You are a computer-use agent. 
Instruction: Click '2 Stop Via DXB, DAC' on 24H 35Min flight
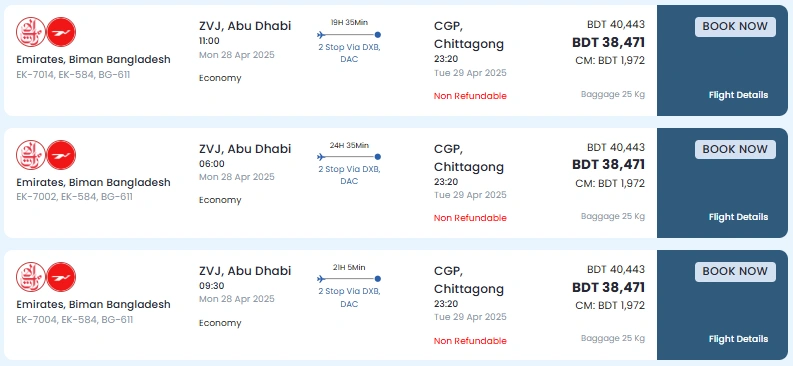[x=349, y=175]
